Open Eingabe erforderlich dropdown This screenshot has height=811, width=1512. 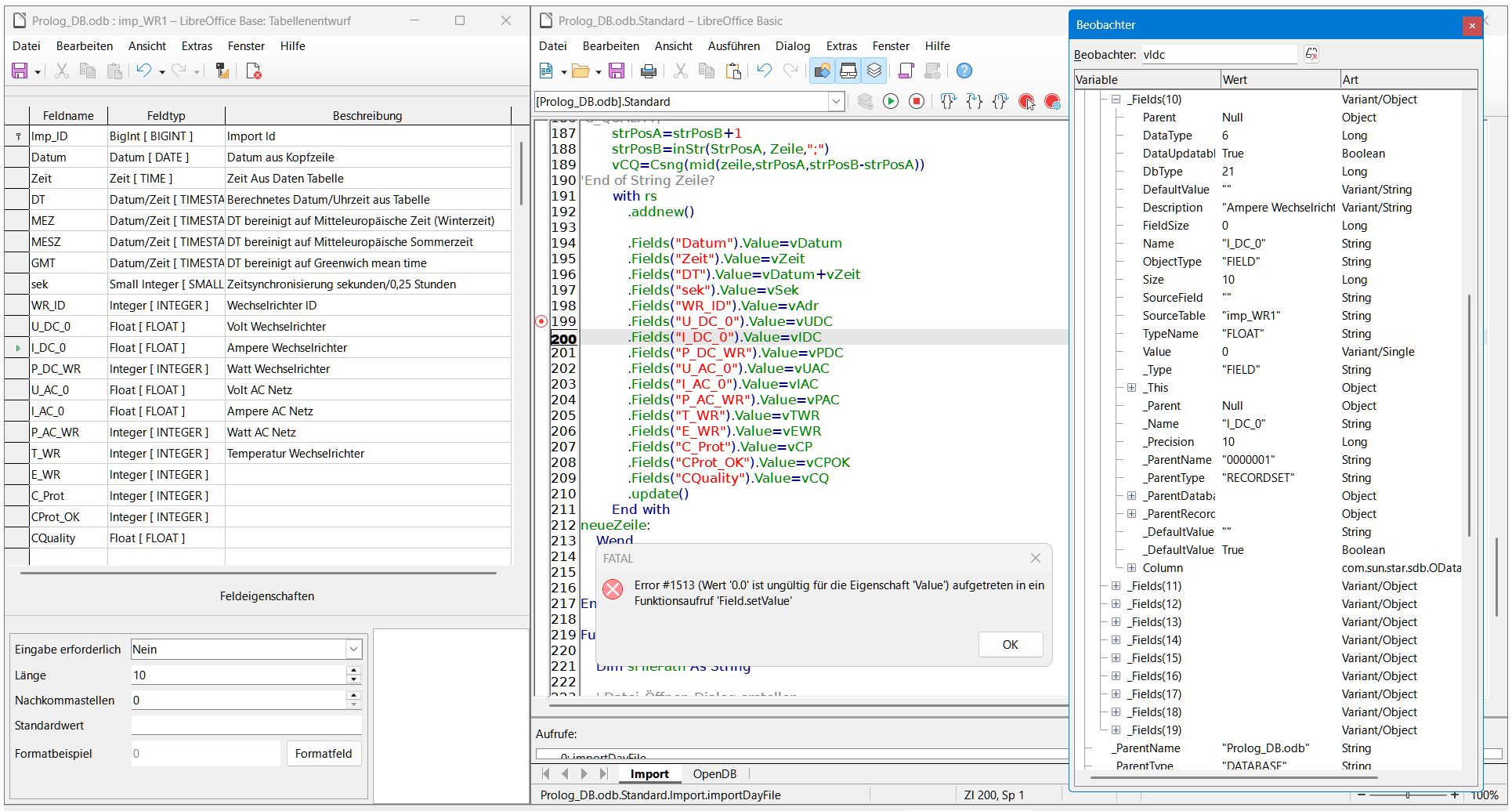(353, 650)
